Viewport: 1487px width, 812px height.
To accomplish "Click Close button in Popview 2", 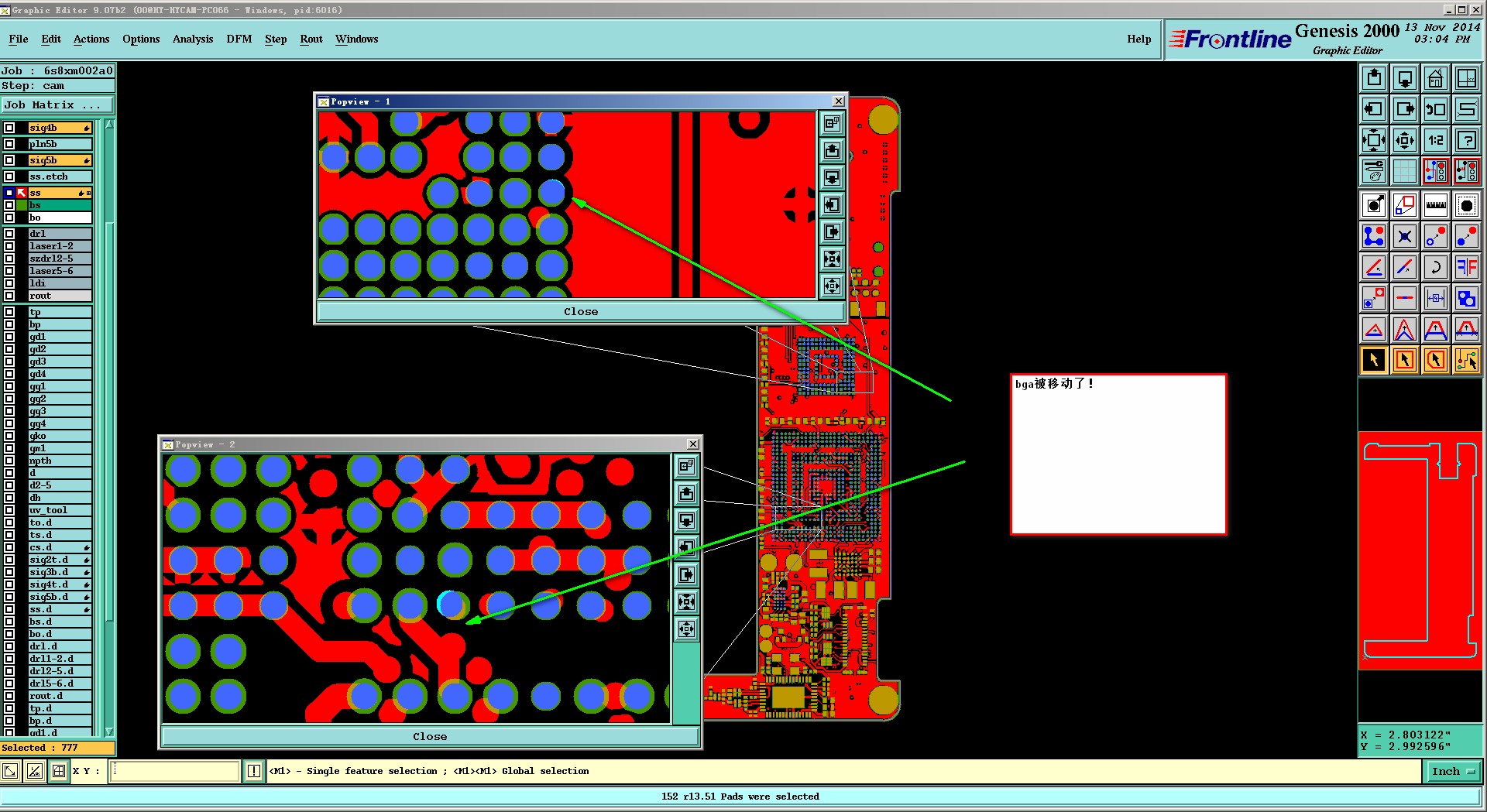I will [430, 736].
